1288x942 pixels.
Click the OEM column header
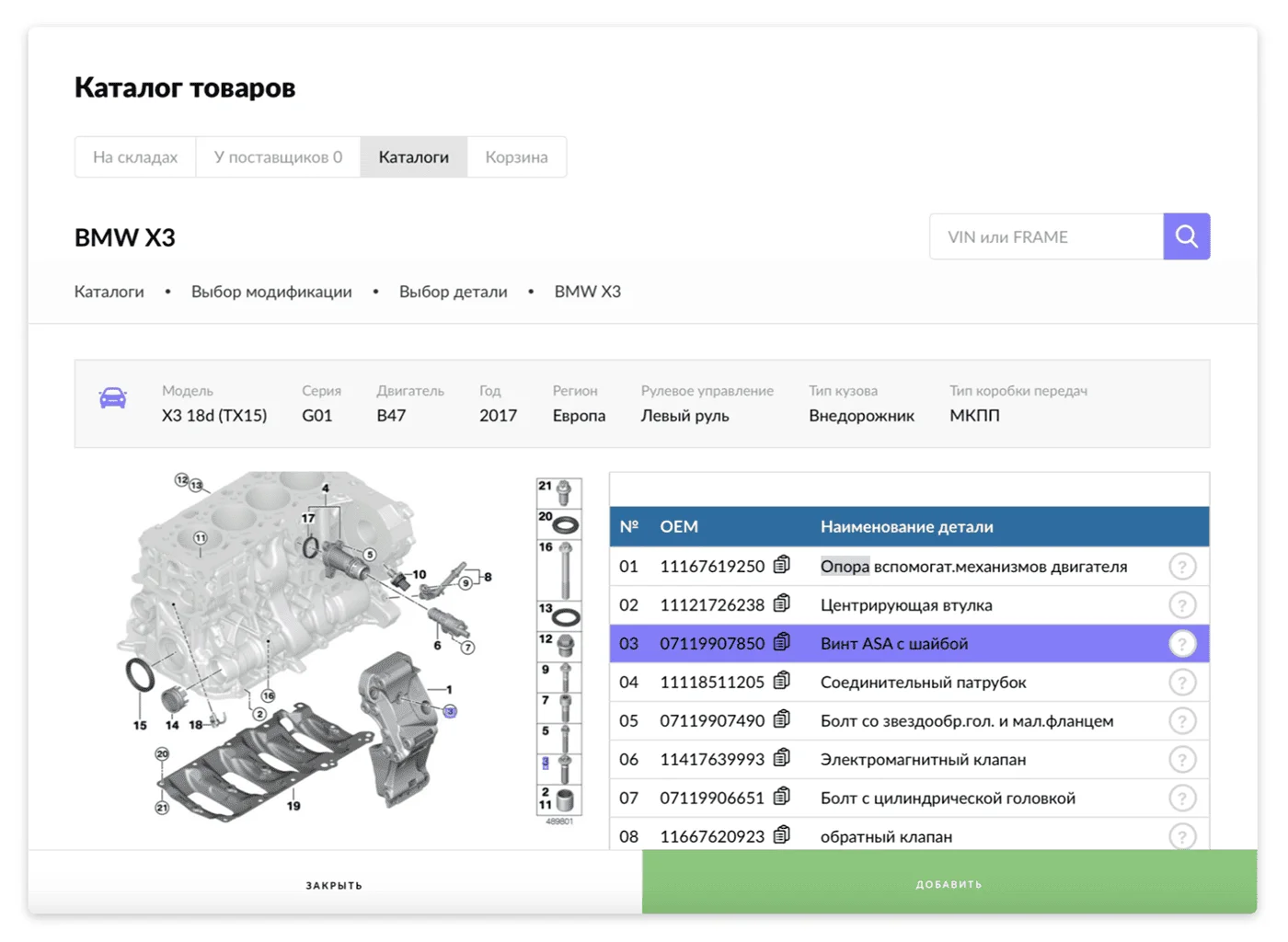(x=679, y=527)
